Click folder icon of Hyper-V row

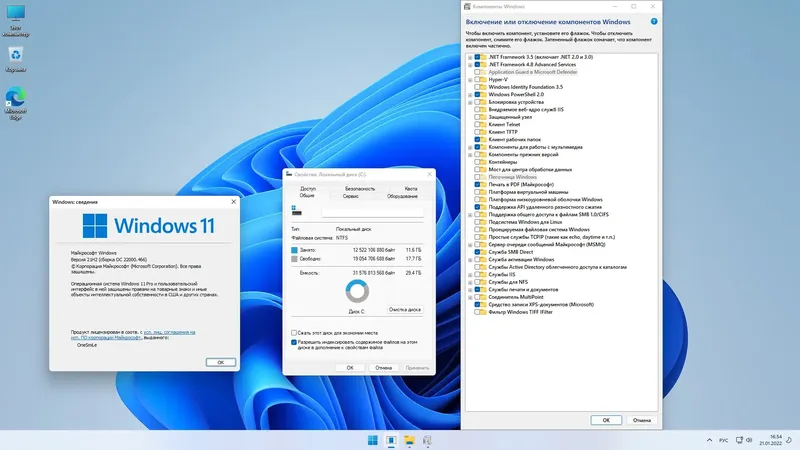click(x=482, y=80)
